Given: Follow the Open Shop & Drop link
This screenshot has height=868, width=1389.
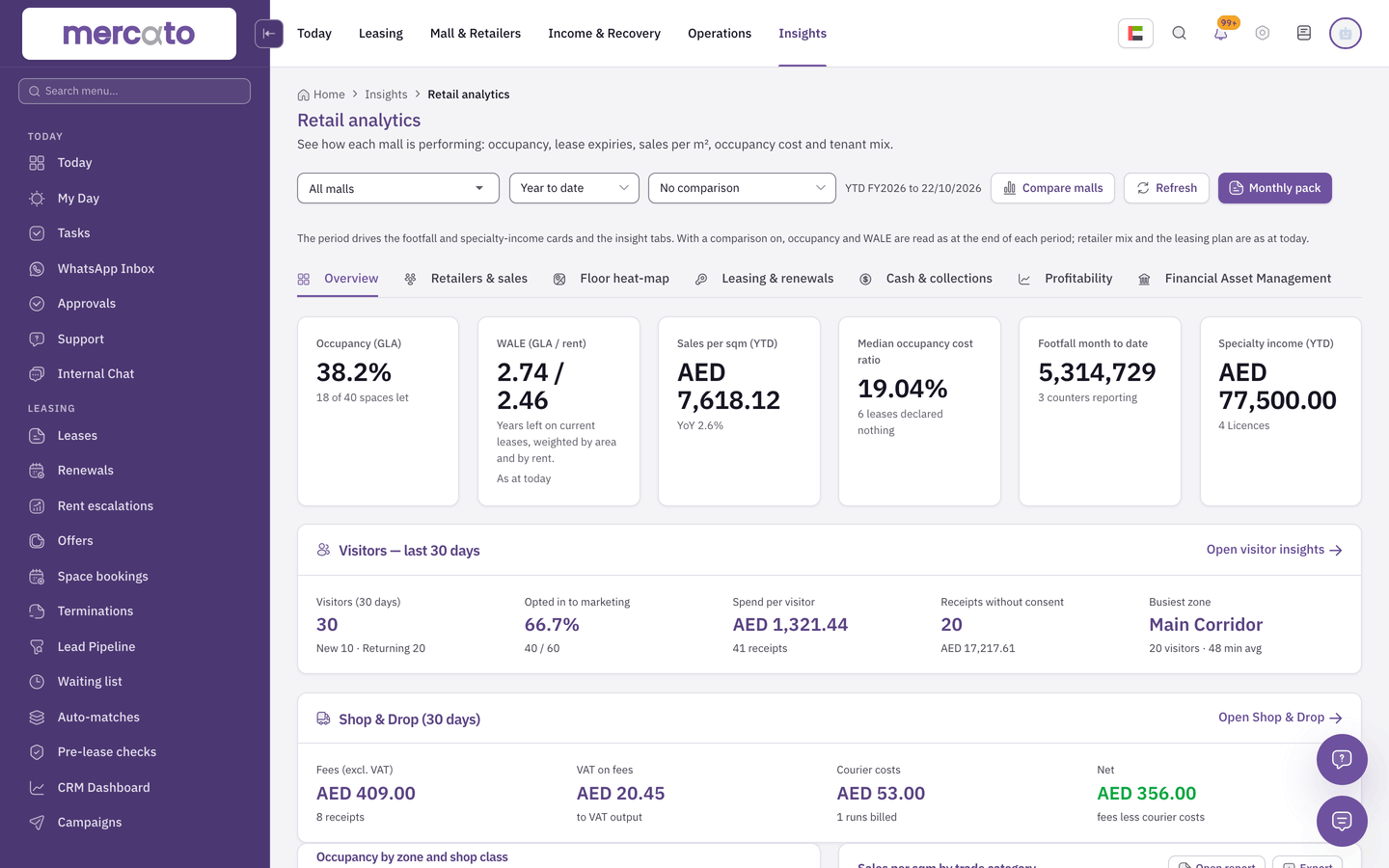Looking at the screenshot, I should (1280, 718).
